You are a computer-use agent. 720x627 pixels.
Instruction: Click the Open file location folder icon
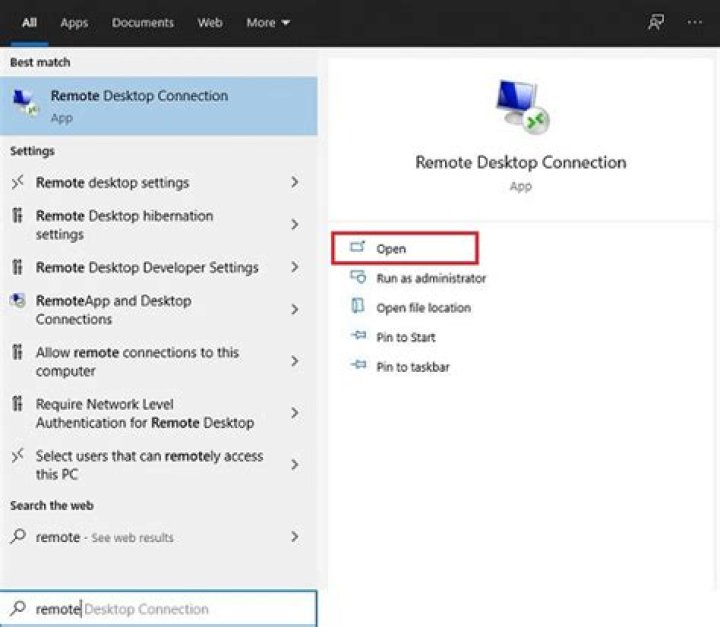click(358, 306)
